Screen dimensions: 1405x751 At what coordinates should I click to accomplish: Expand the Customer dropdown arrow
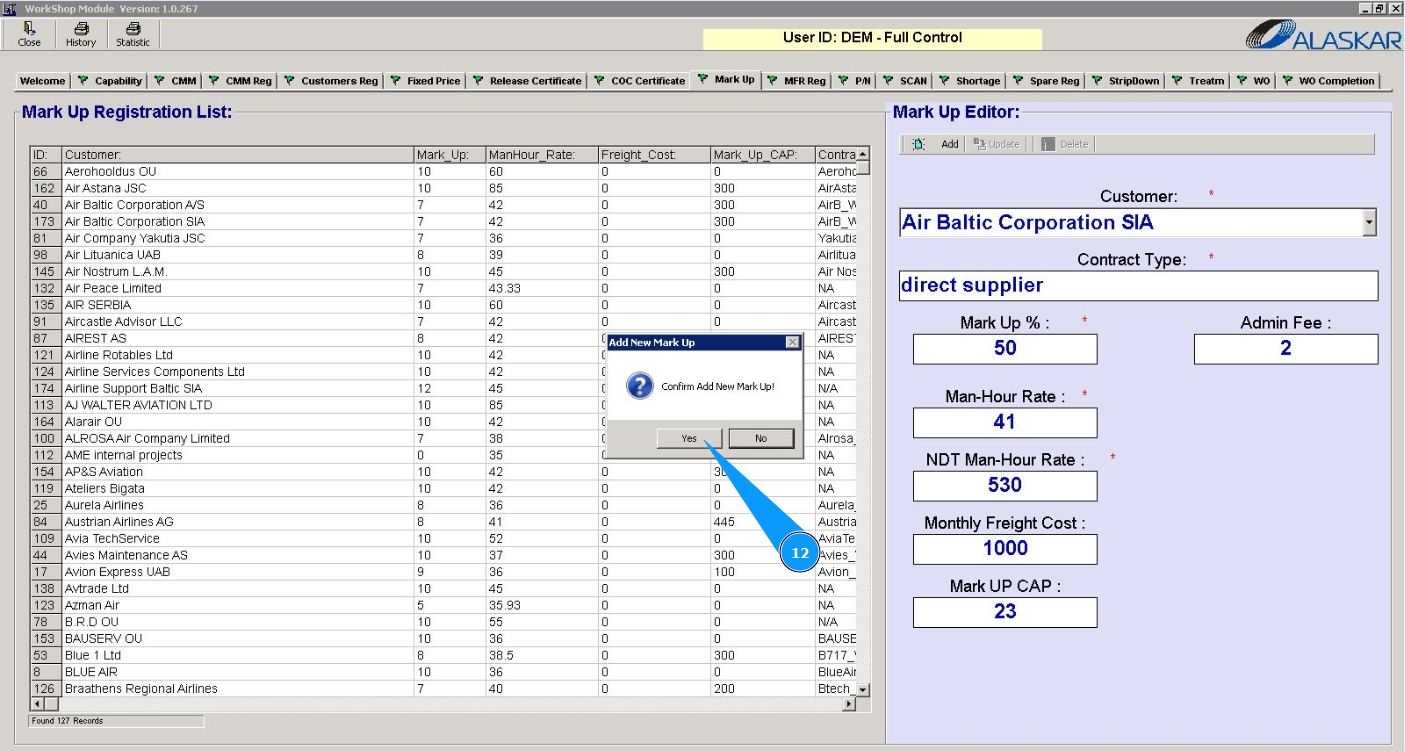point(1369,223)
